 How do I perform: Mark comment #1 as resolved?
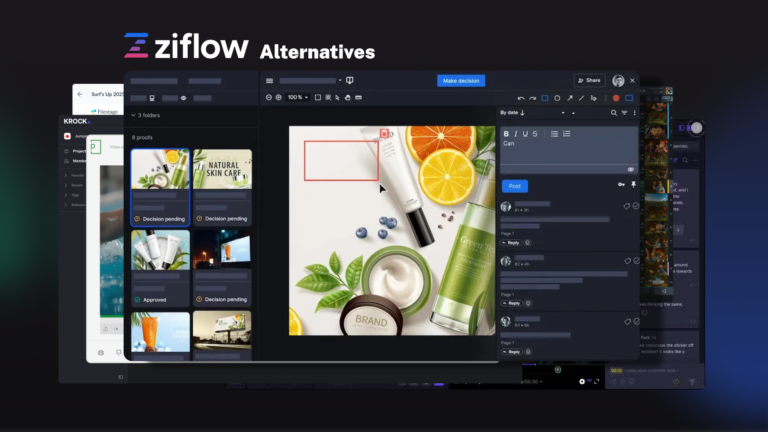click(636, 206)
